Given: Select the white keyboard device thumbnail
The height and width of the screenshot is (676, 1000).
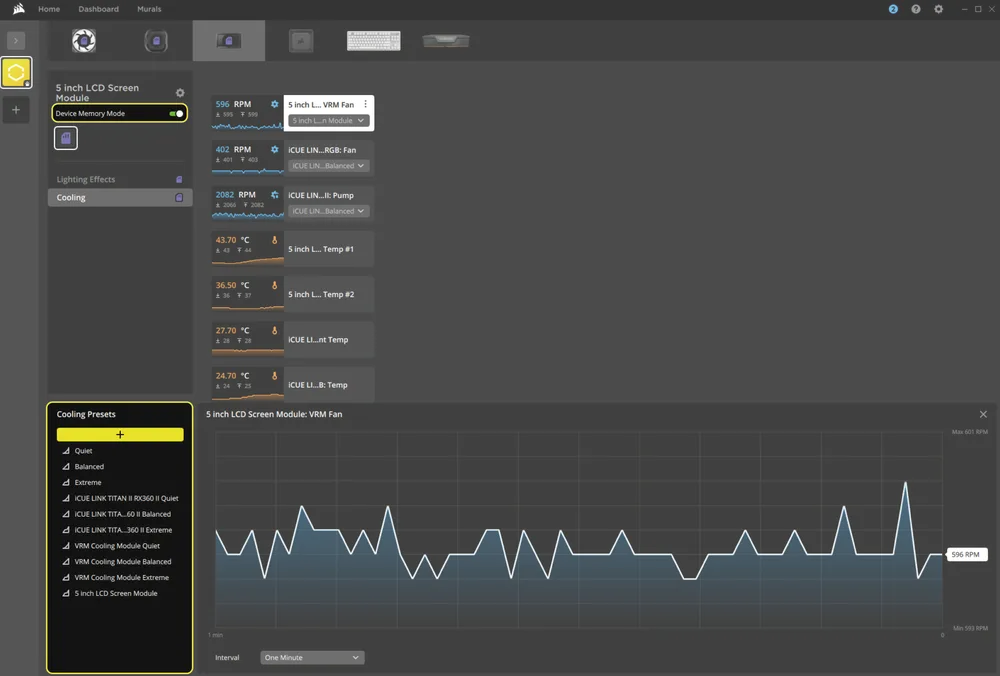Looking at the screenshot, I should pyautogui.click(x=373, y=41).
